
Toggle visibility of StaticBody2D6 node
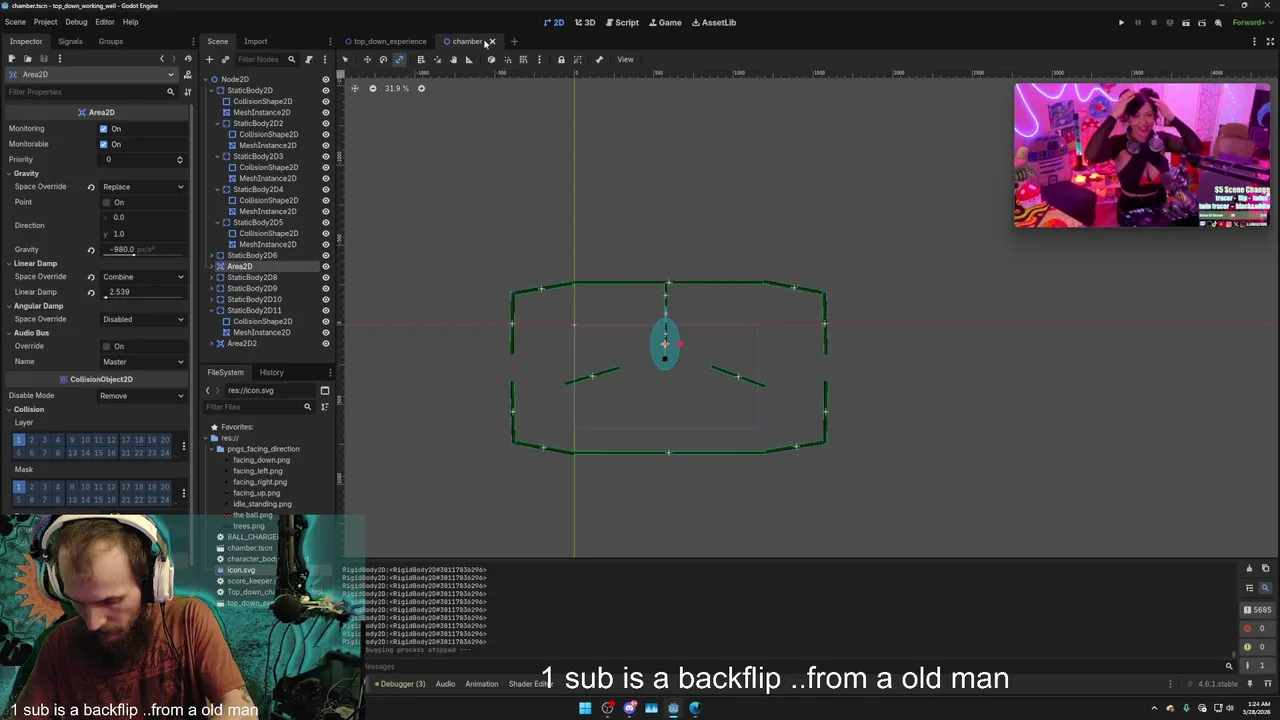click(x=325, y=255)
